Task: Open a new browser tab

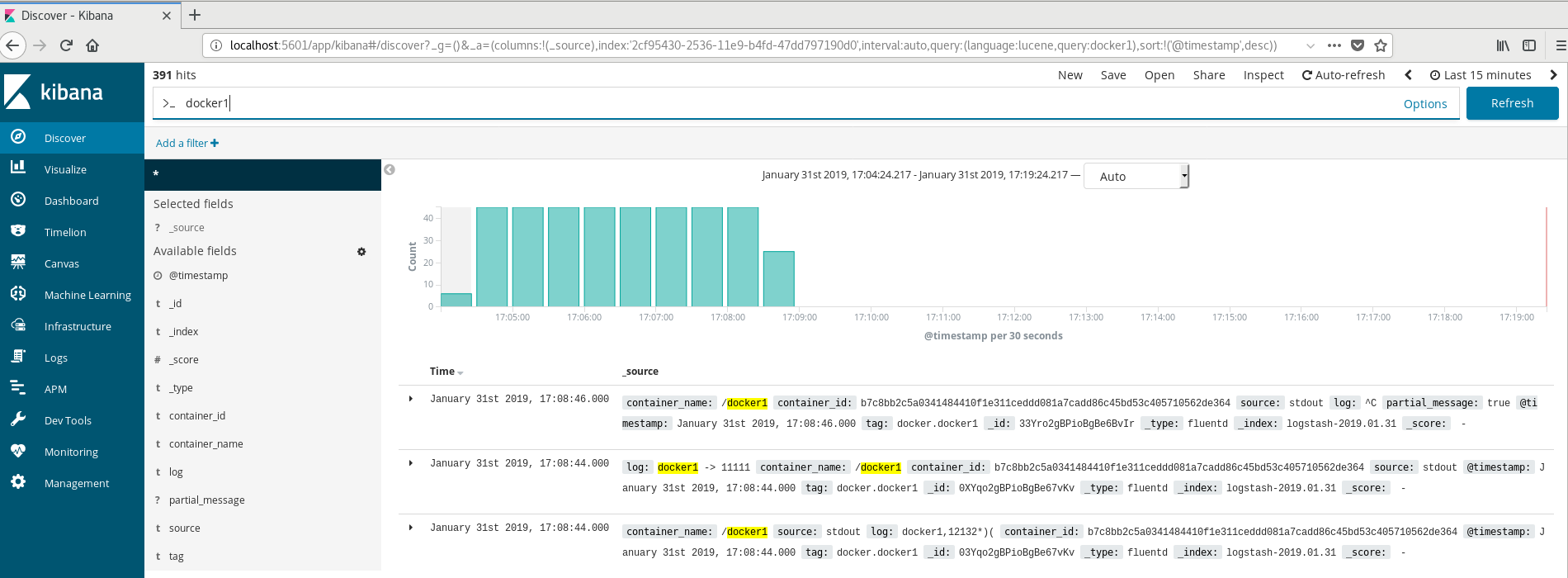Action: point(195,15)
